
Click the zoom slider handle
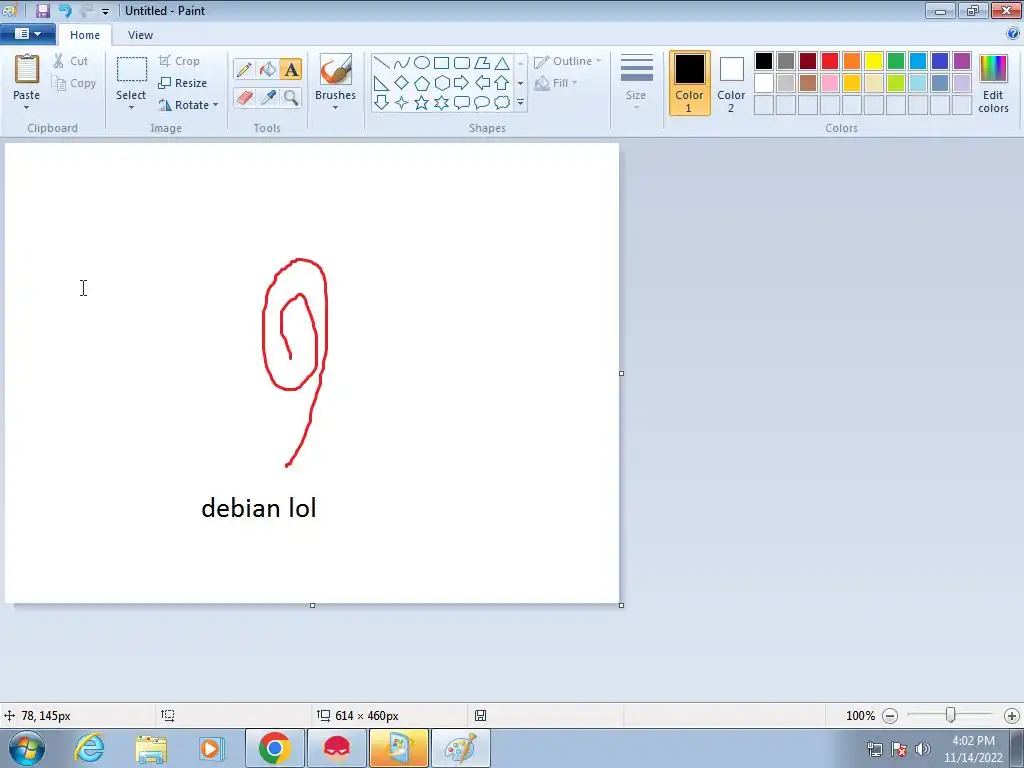[951, 716]
